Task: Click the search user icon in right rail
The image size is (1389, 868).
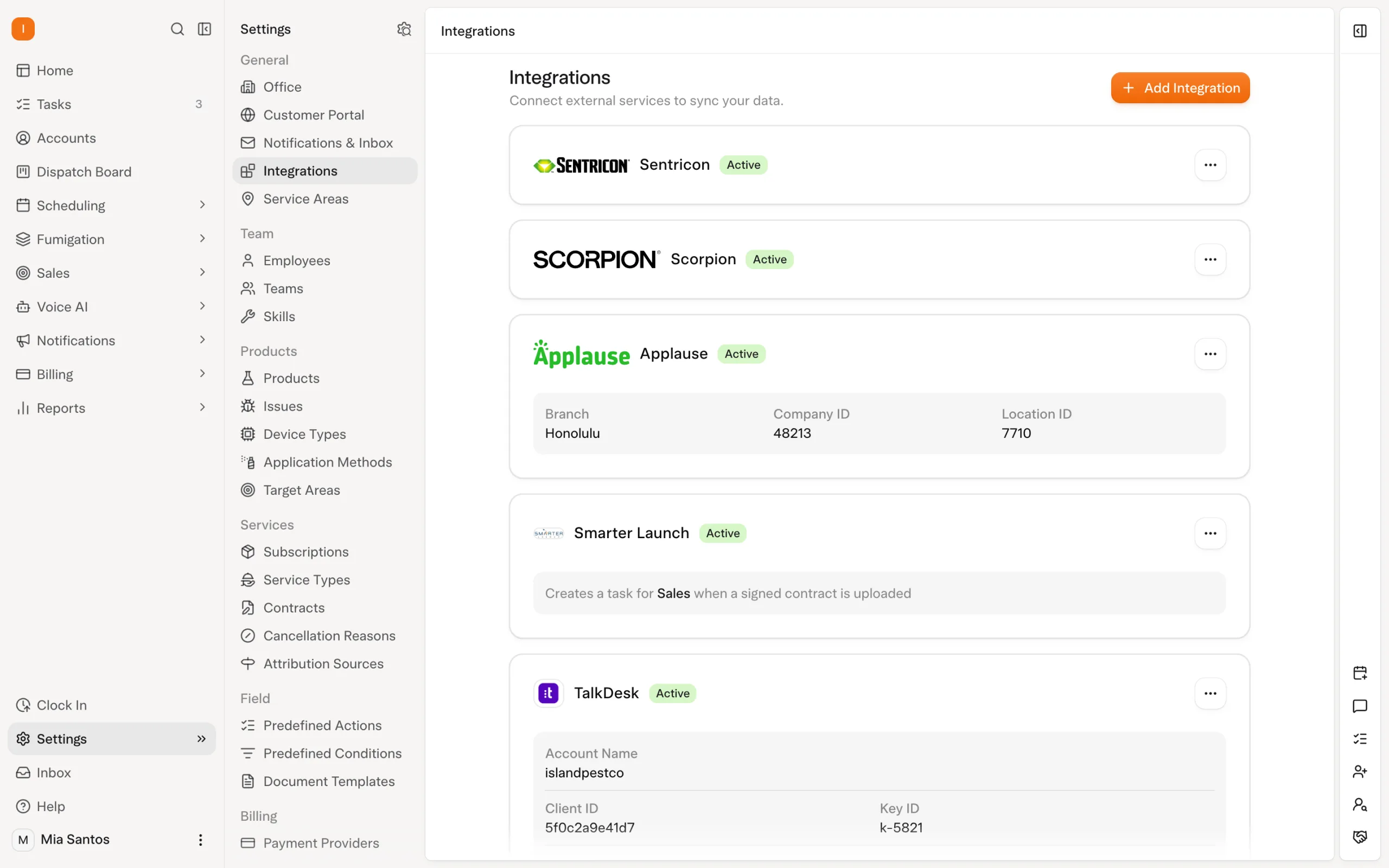Action: click(x=1360, y=805)
